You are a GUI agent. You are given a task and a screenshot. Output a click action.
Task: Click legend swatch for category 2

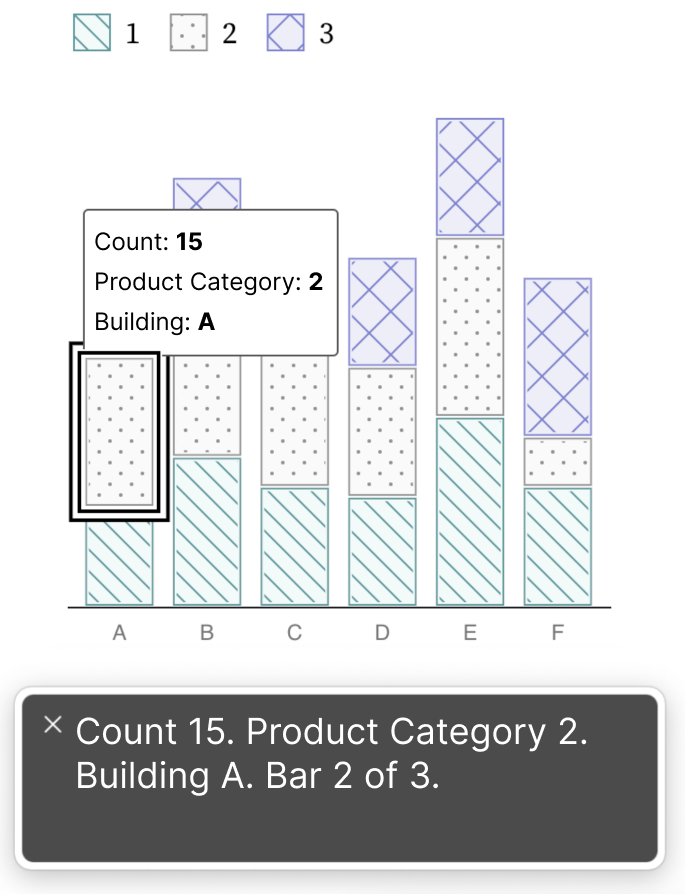coord(189,32)
